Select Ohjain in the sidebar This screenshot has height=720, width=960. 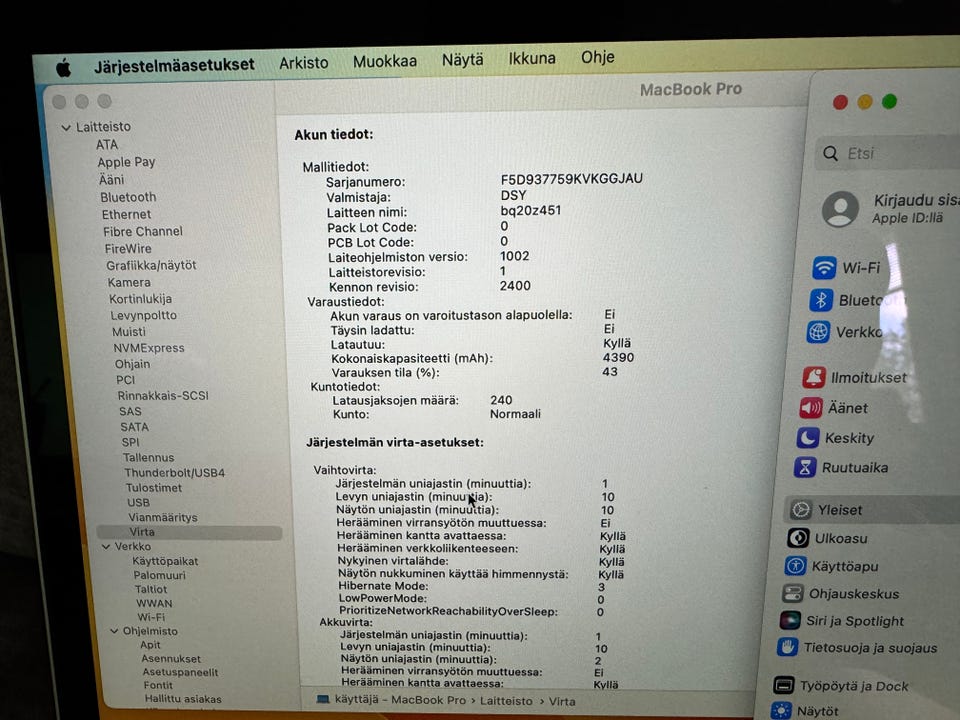132,364
